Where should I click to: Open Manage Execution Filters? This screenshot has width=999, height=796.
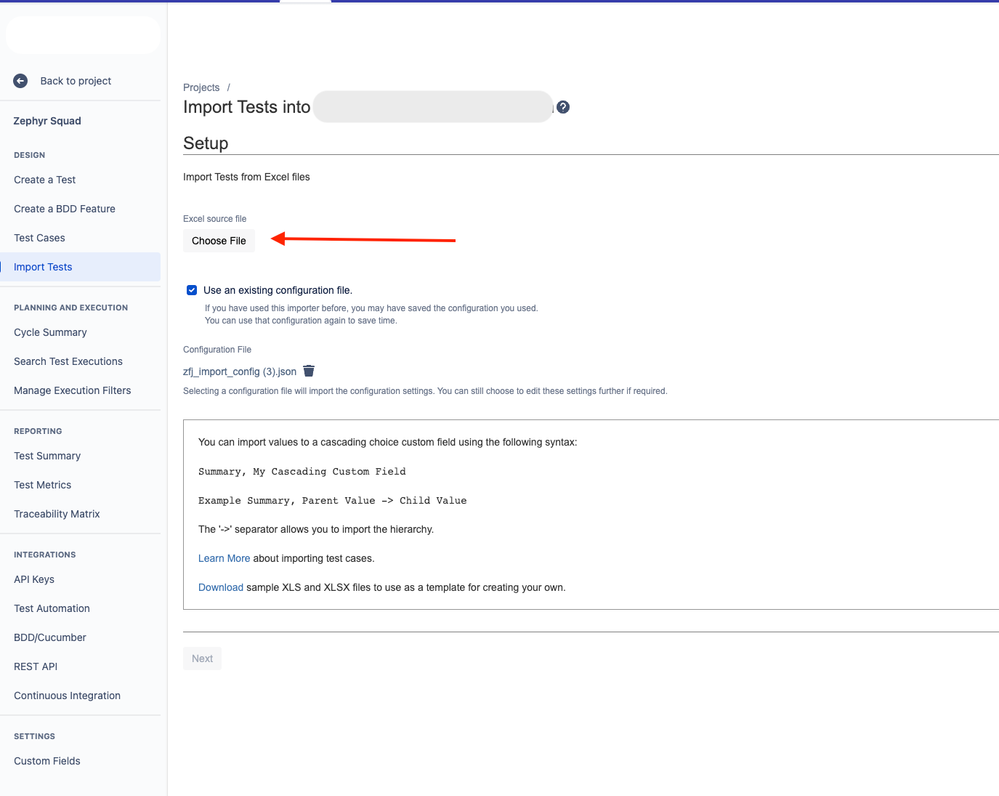(x=72, y=391)
